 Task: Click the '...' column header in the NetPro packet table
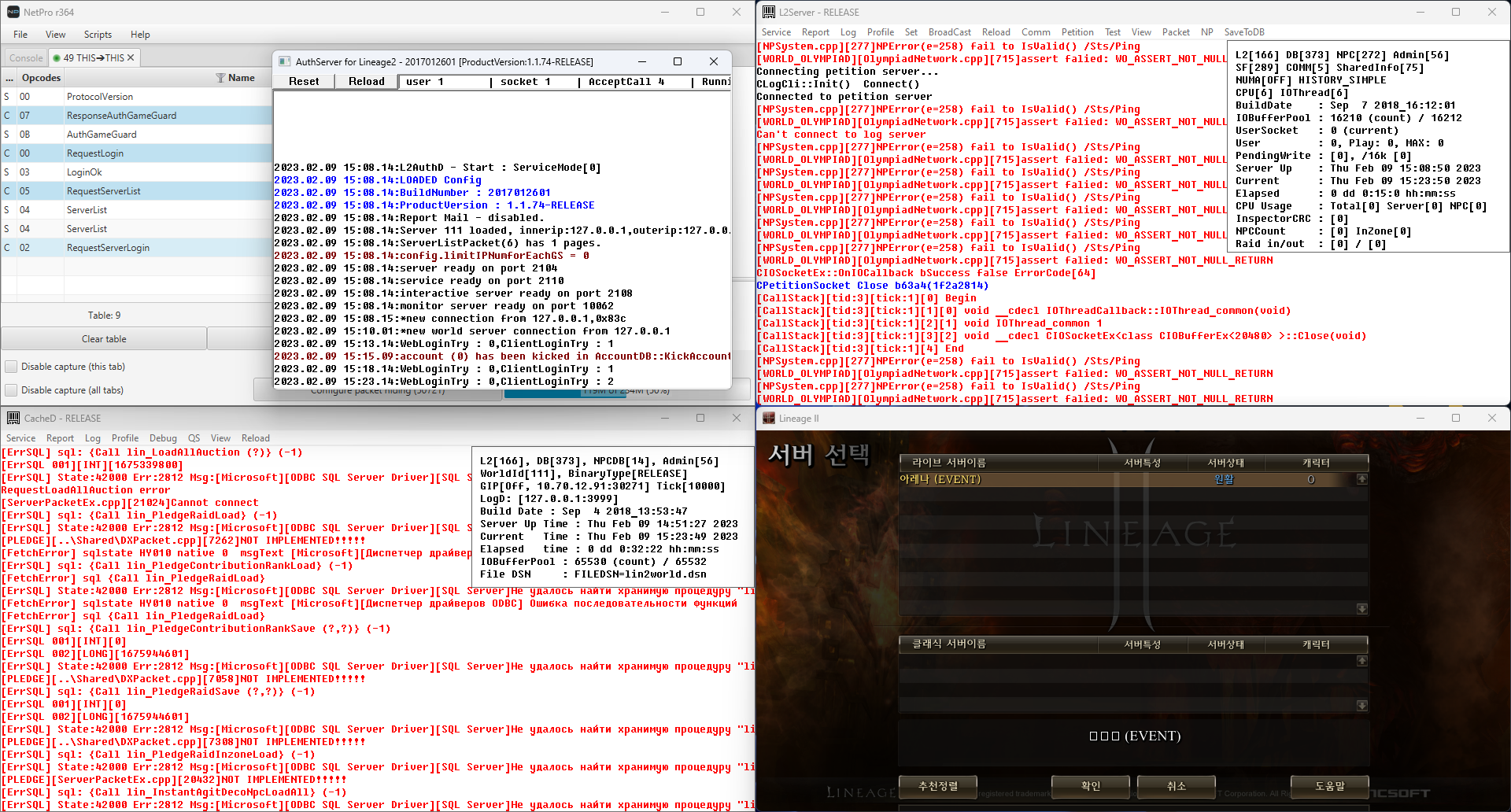click(9, 78)
